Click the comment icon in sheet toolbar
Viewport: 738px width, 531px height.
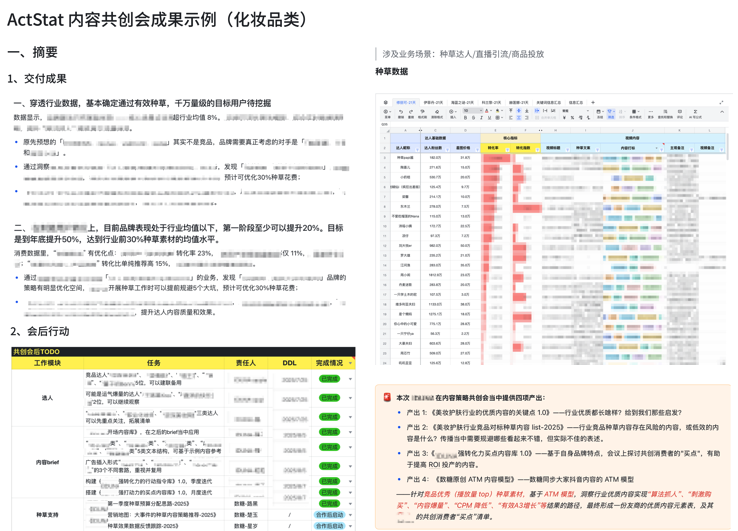(680, 113)
